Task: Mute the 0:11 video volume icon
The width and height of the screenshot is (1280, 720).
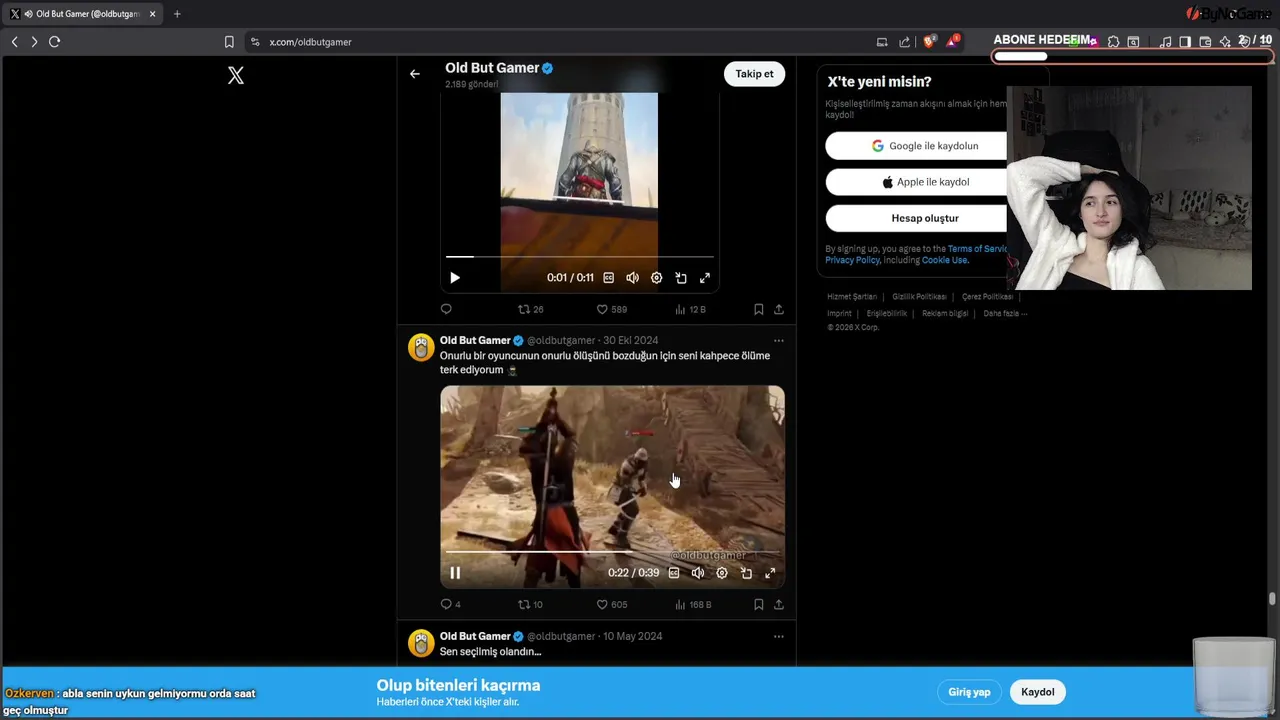Action: pos(632,278)
